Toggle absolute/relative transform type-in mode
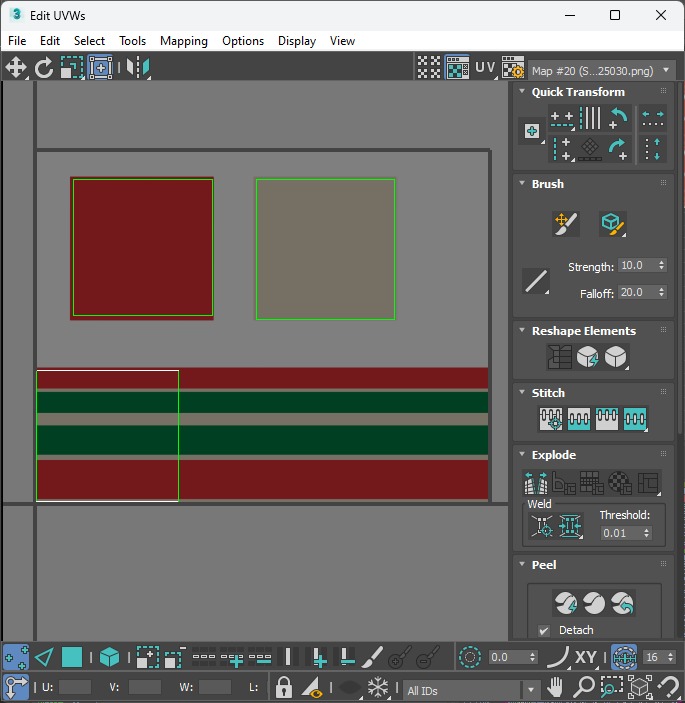This screenshot has height=703, width=685. pyautogui.click(x=16, y=686)
